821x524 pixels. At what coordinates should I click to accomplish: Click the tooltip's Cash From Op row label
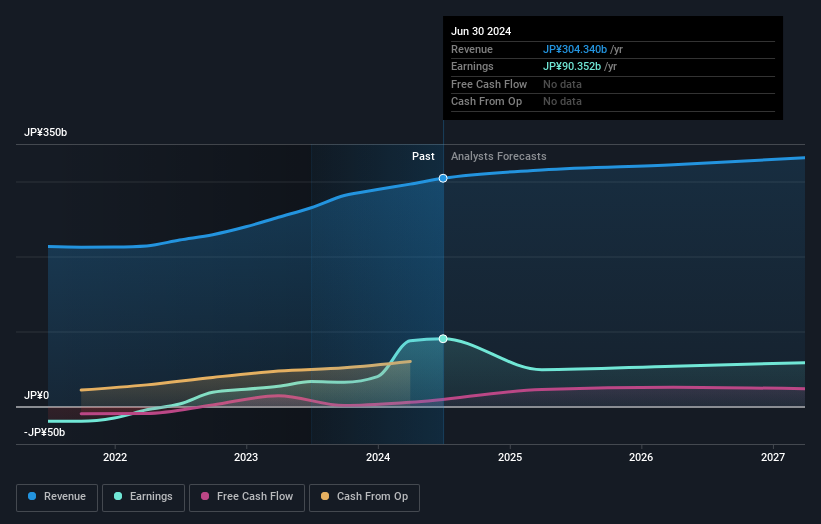coord(486,102)
